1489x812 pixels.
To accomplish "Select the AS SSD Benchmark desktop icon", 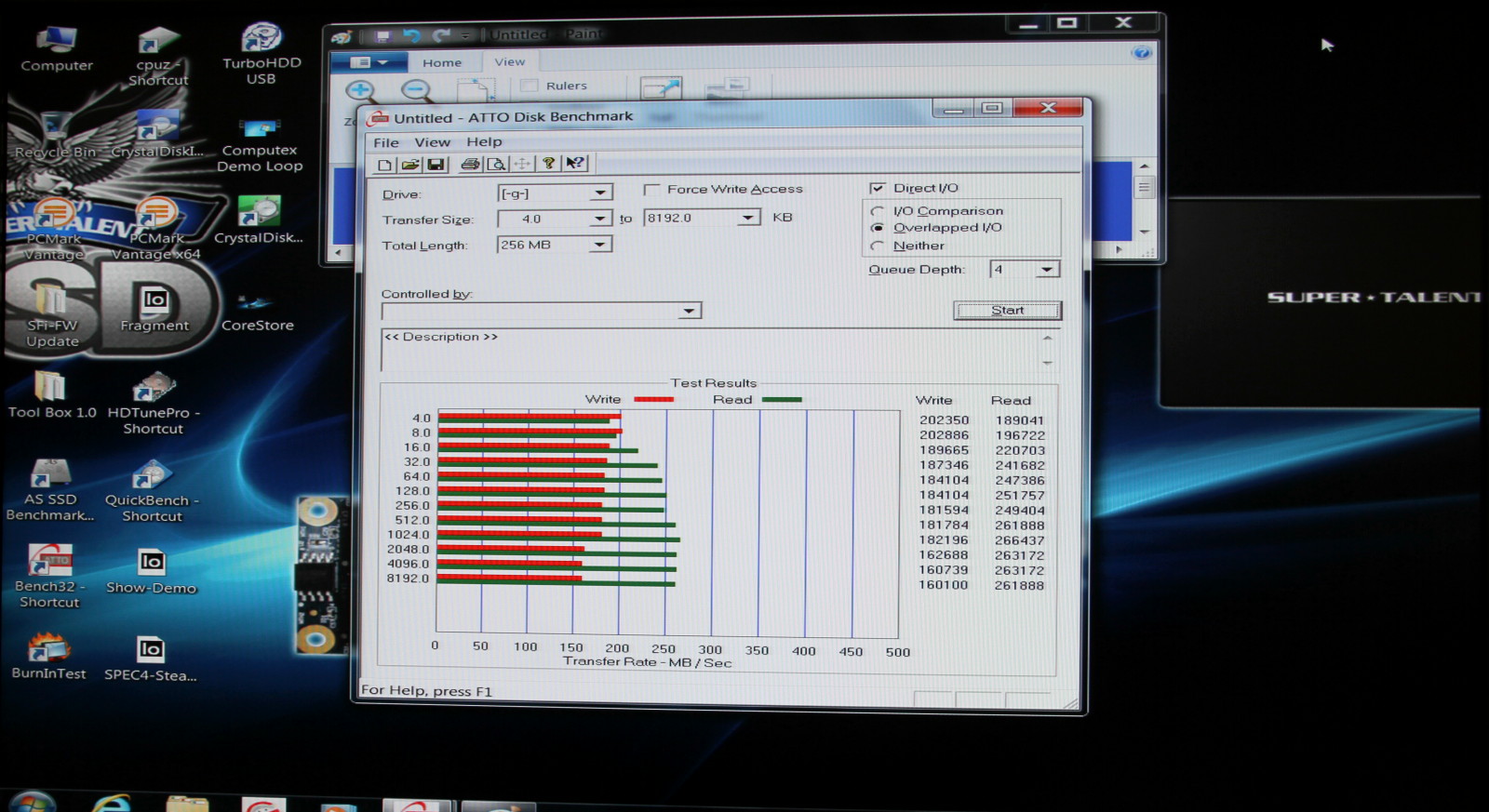I will coord(50,490).
